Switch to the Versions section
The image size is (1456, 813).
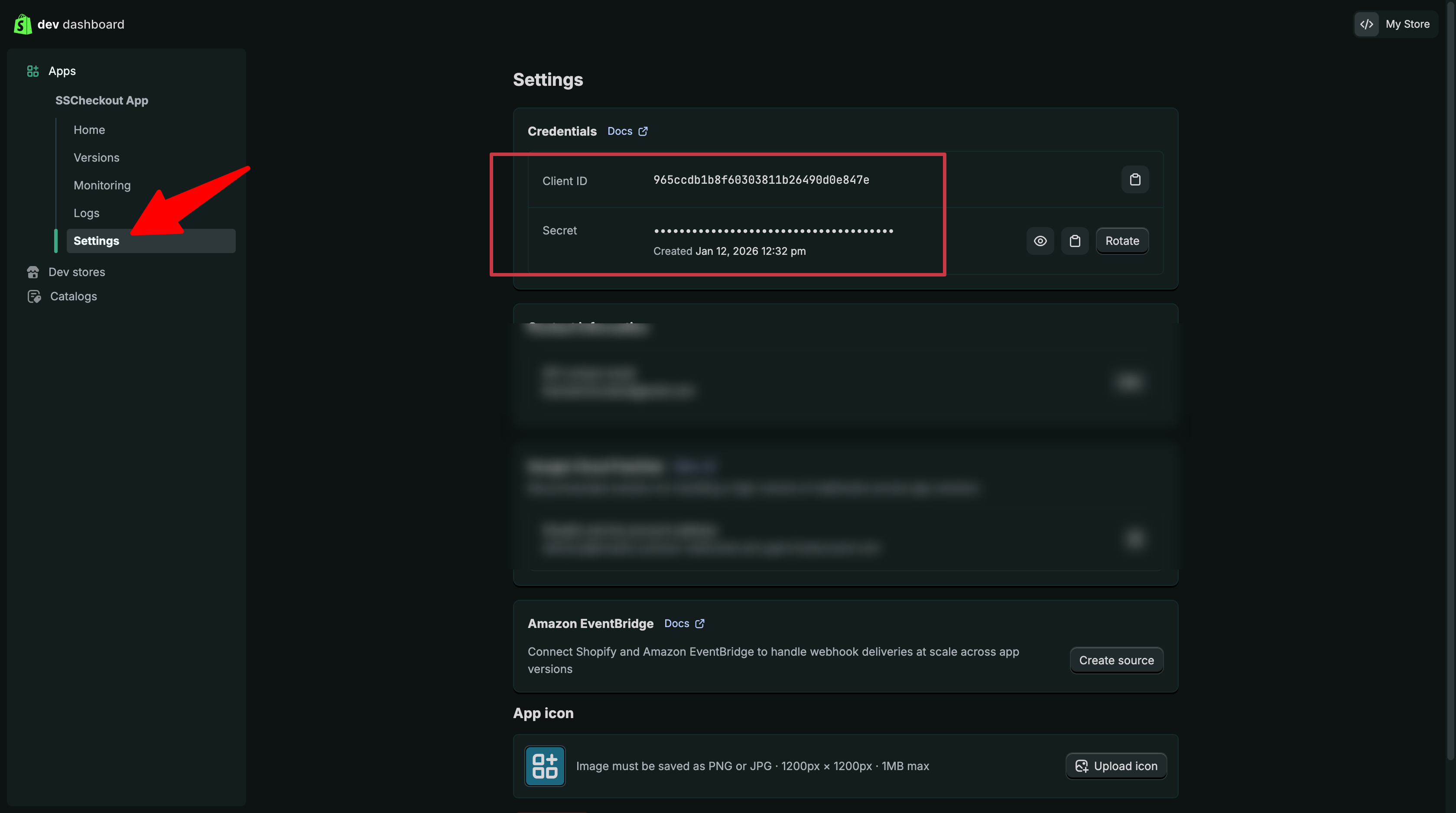click(x=96, y=157)
